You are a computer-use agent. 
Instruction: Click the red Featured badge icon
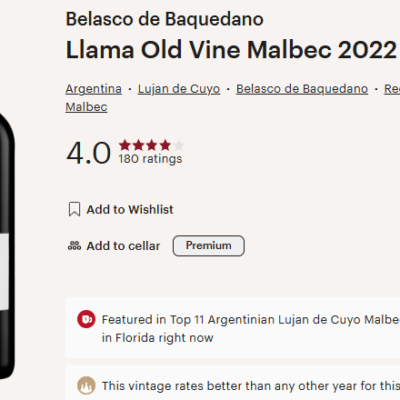click(x=86, y=319)
